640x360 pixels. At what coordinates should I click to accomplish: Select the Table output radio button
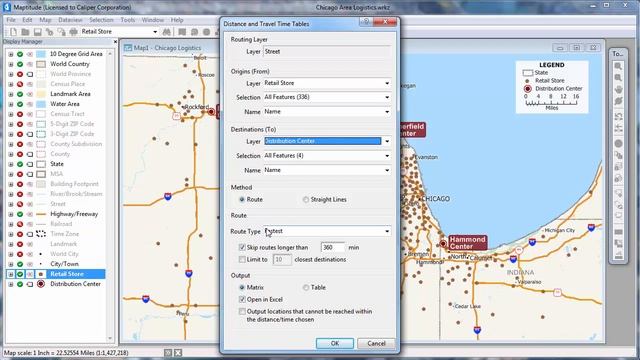click(306, 287)
